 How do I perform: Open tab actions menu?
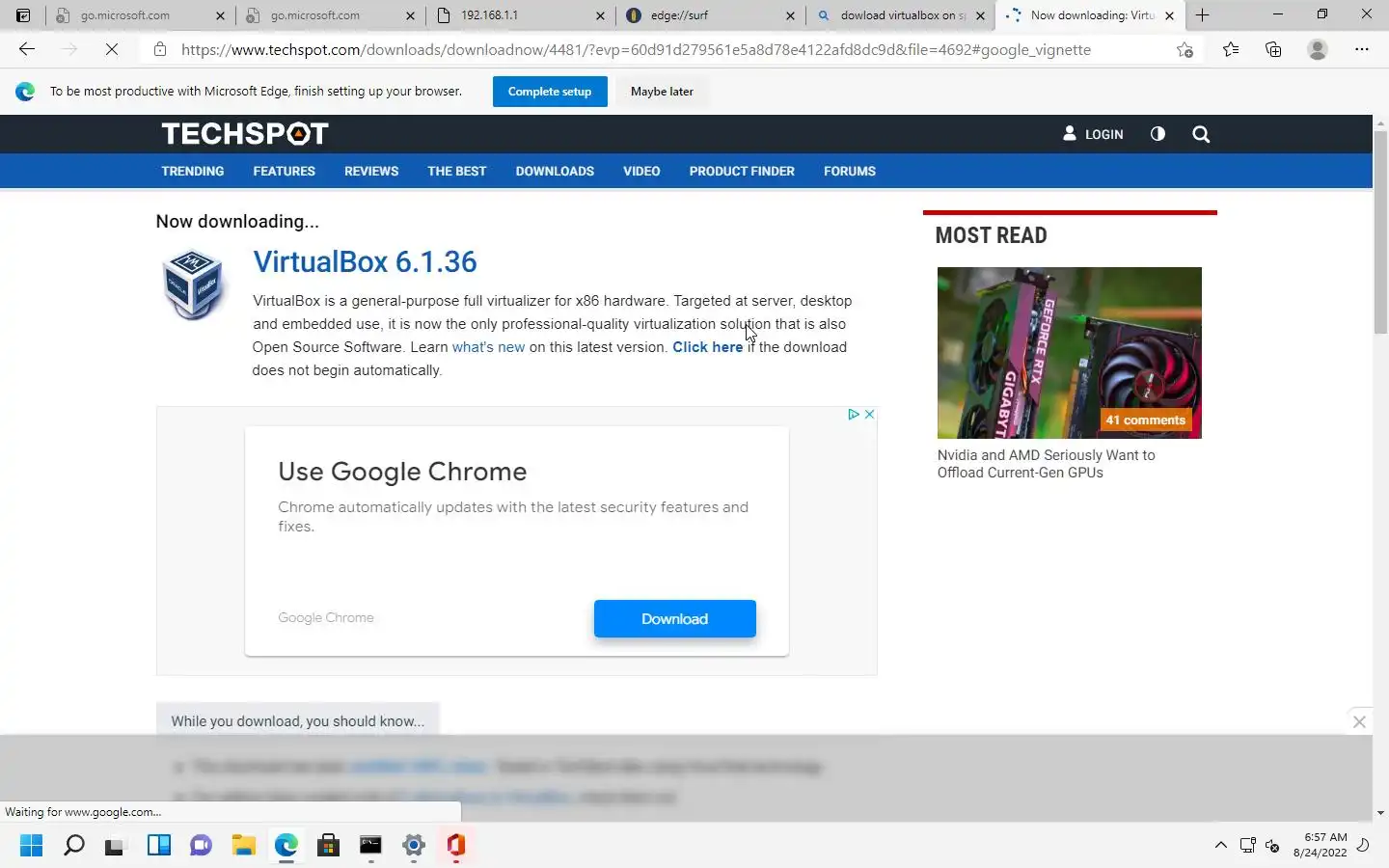point(23,15)
